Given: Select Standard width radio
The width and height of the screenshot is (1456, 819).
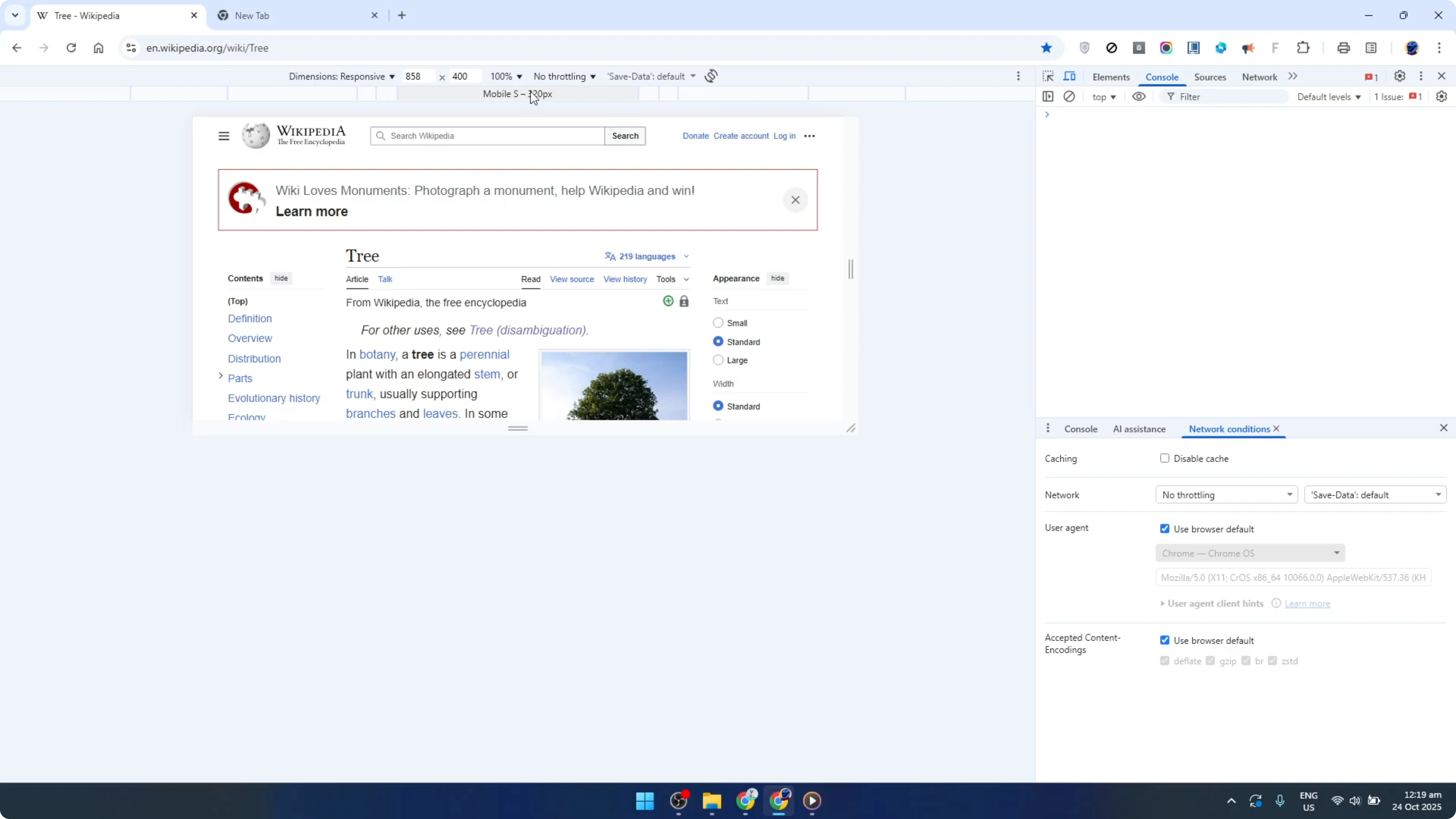Looking at the screenshot, I should [x=718, y=406].
